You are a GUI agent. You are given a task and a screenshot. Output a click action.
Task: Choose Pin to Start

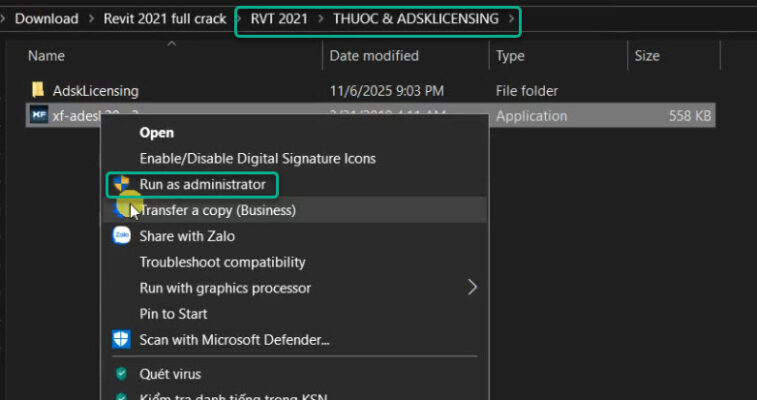tap(175, 314)
